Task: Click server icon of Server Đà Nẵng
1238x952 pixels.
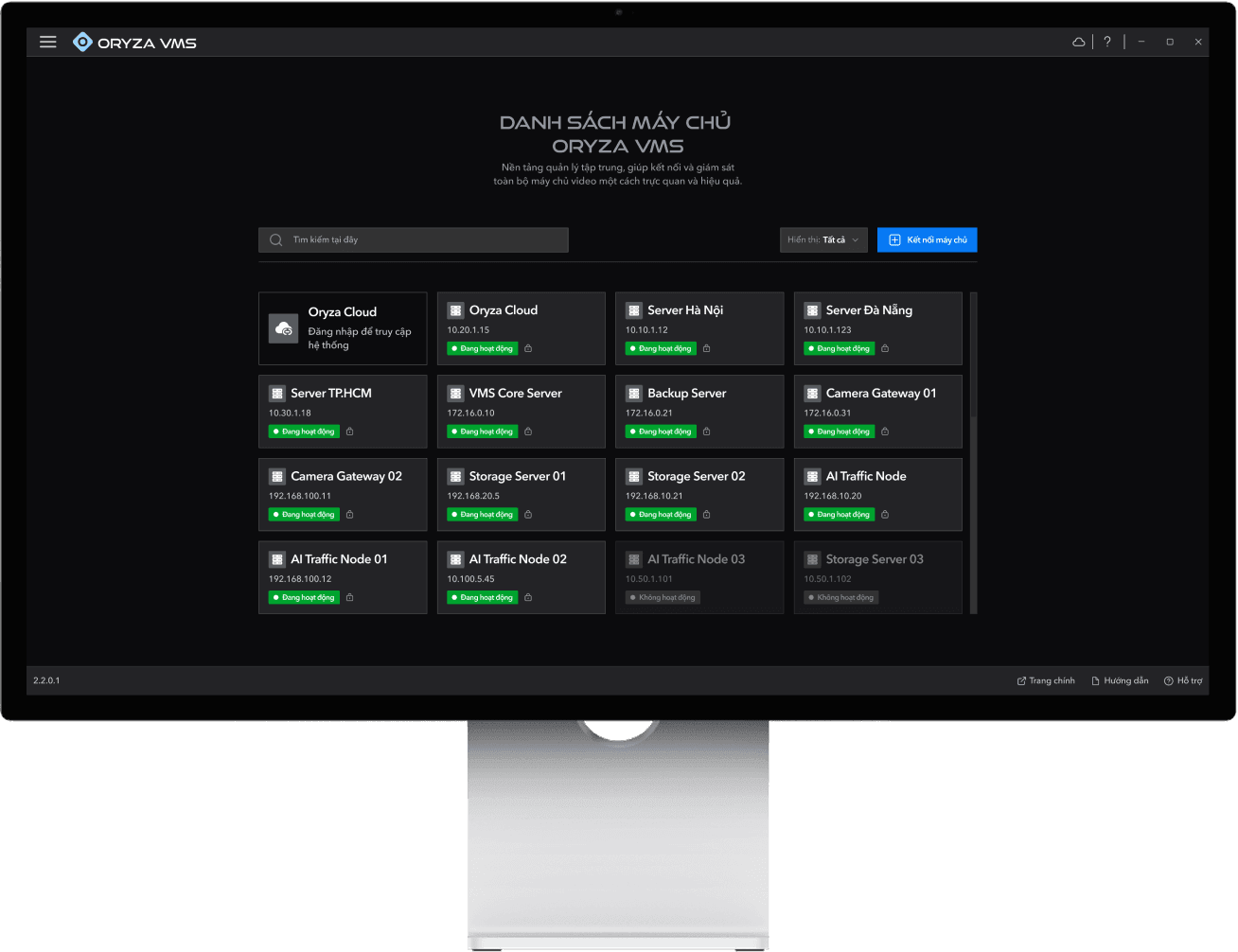Action: point(812,310)
